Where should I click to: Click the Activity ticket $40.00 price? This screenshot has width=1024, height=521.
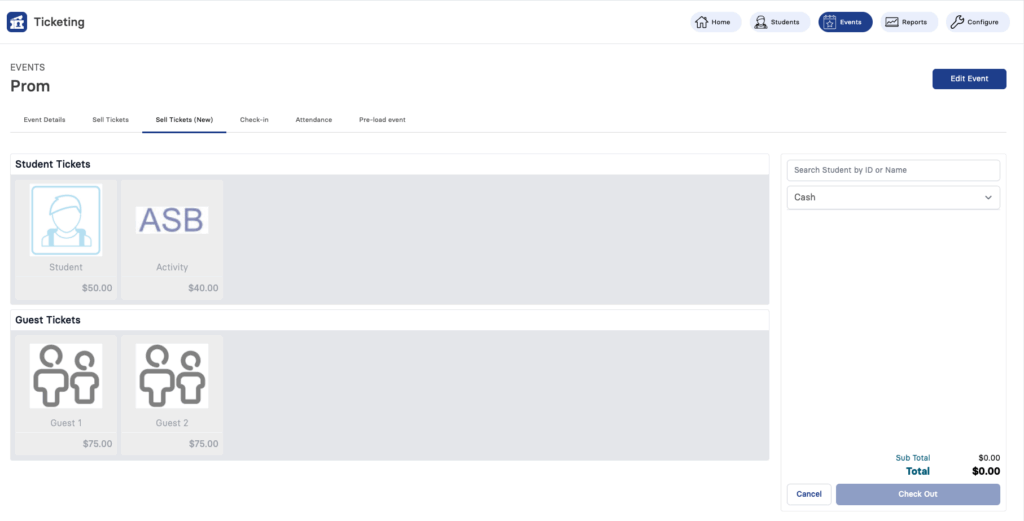click(x=203, y=288)
